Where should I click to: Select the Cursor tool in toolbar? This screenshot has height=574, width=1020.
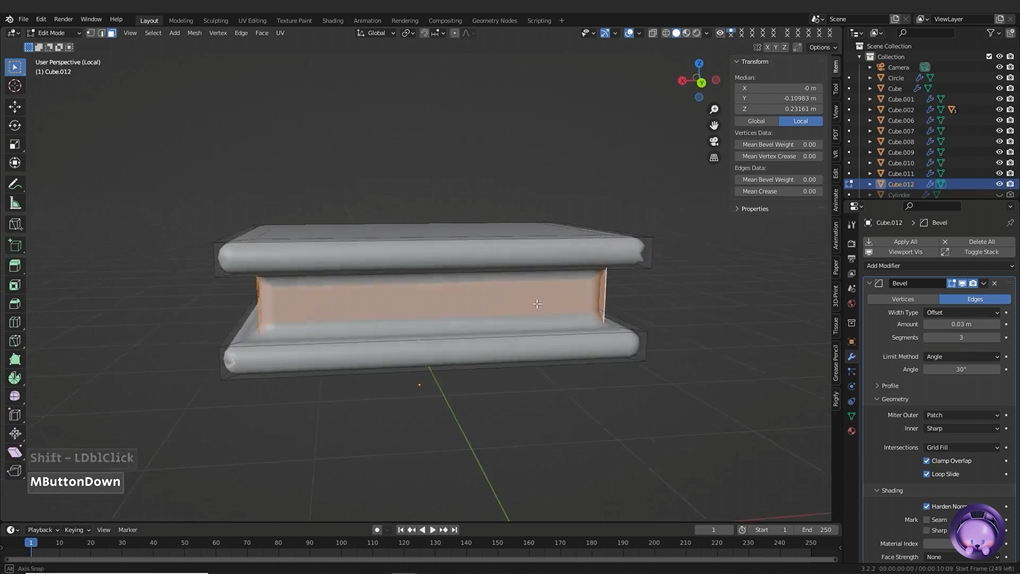(15, 86)
